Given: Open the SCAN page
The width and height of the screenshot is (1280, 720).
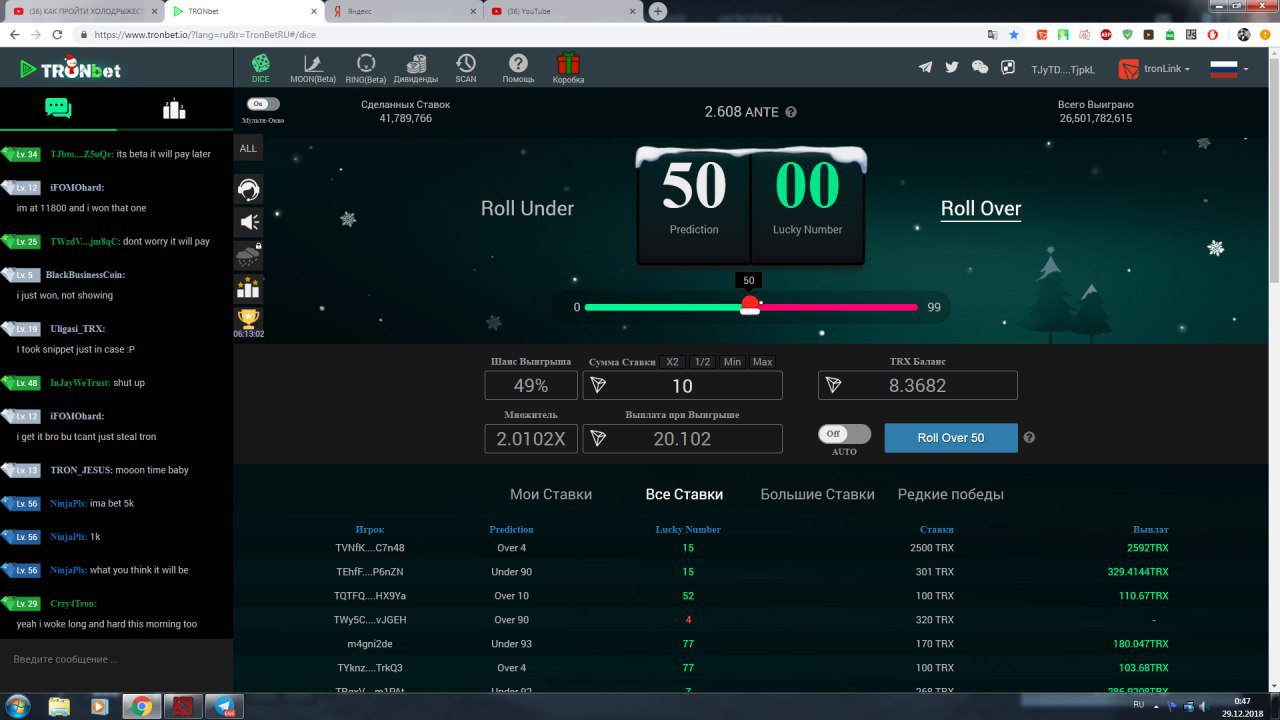Looking at the screenshot, I should [466, 68].
